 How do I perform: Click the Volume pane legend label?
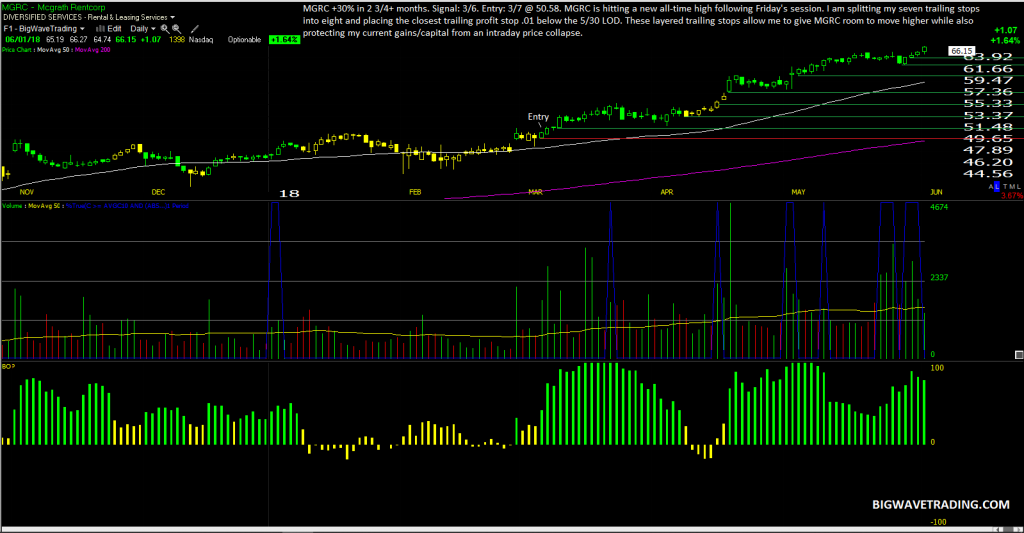(12, 206)
